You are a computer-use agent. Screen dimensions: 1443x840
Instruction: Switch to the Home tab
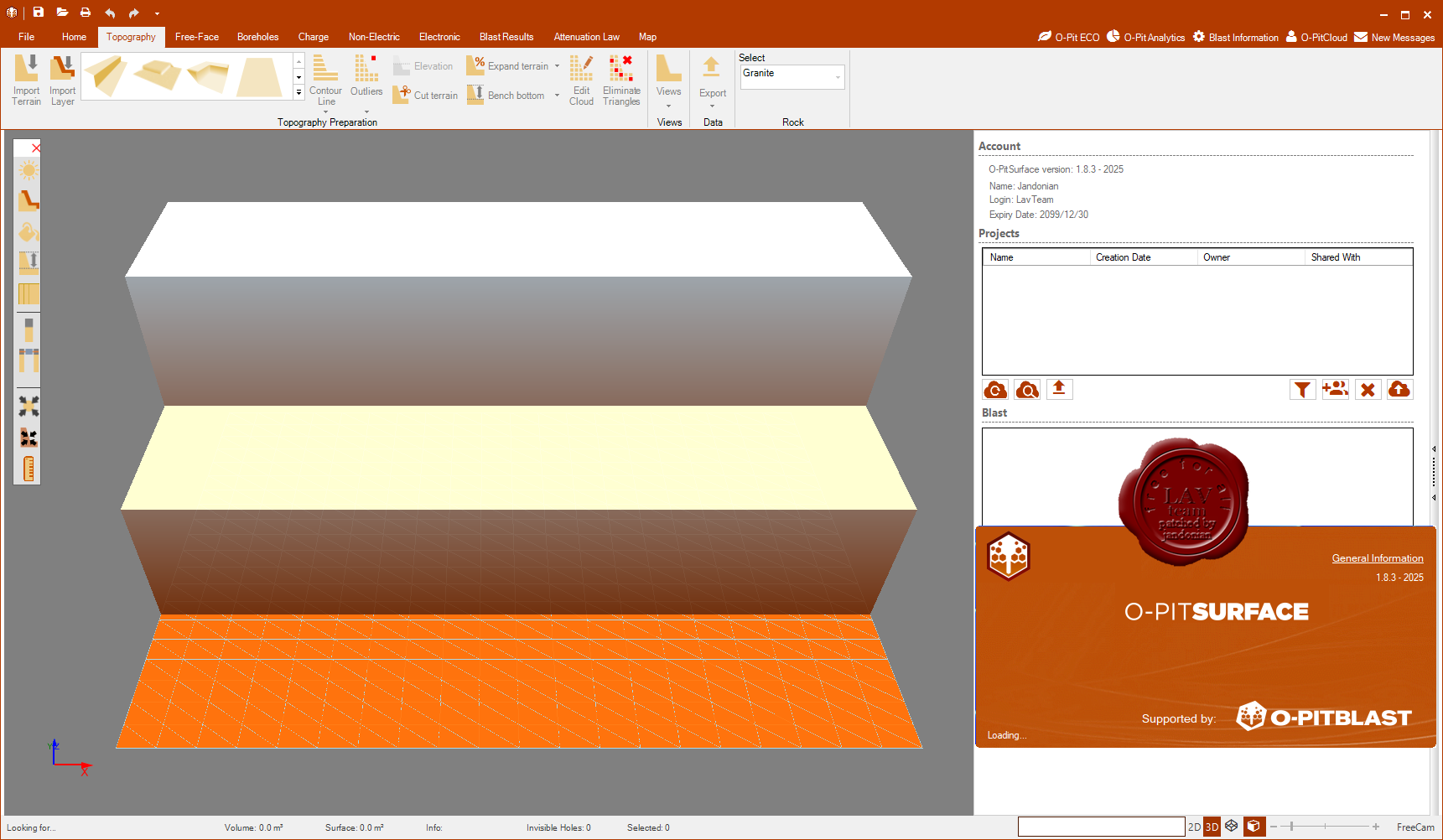pos(74,37)
